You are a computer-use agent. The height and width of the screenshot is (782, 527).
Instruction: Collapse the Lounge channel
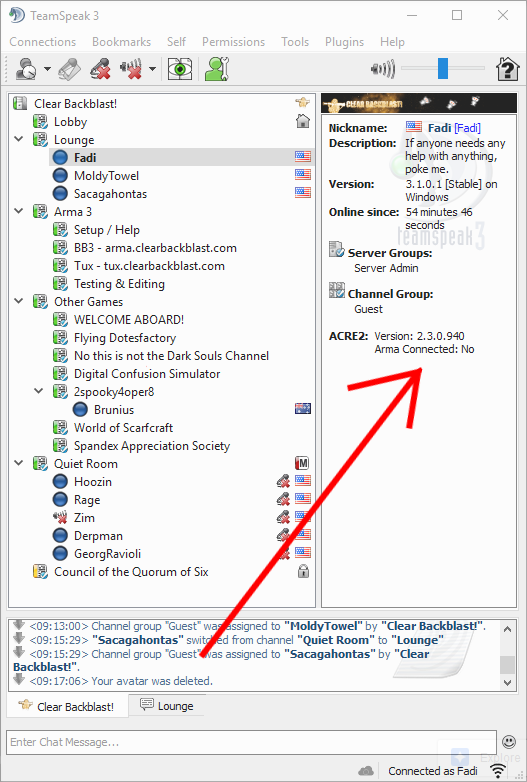coord(18,139)
